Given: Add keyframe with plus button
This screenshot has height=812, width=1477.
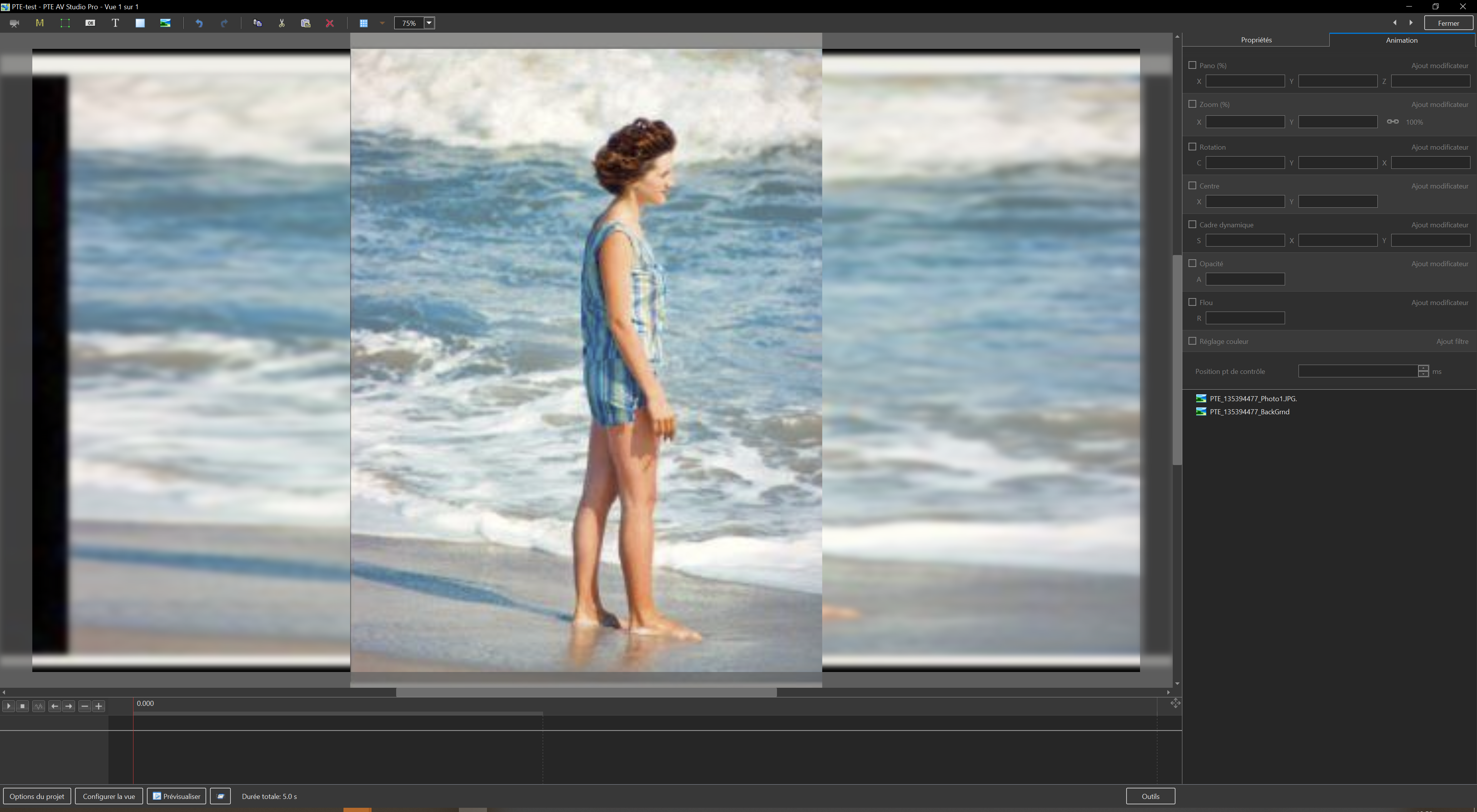Looking at the screenshot, I should [98, 707].
